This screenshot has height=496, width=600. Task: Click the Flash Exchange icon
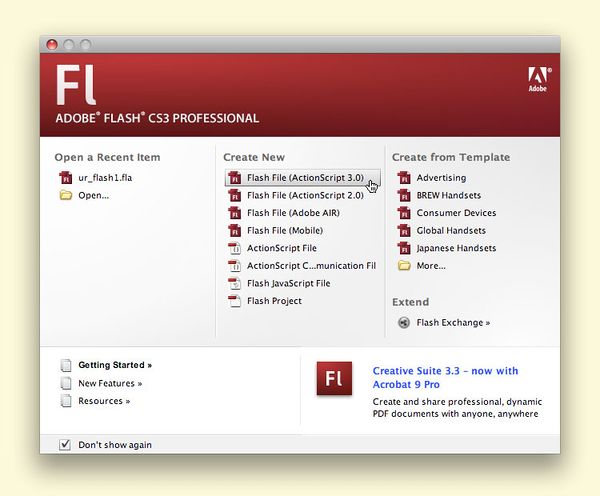point(404,323)
